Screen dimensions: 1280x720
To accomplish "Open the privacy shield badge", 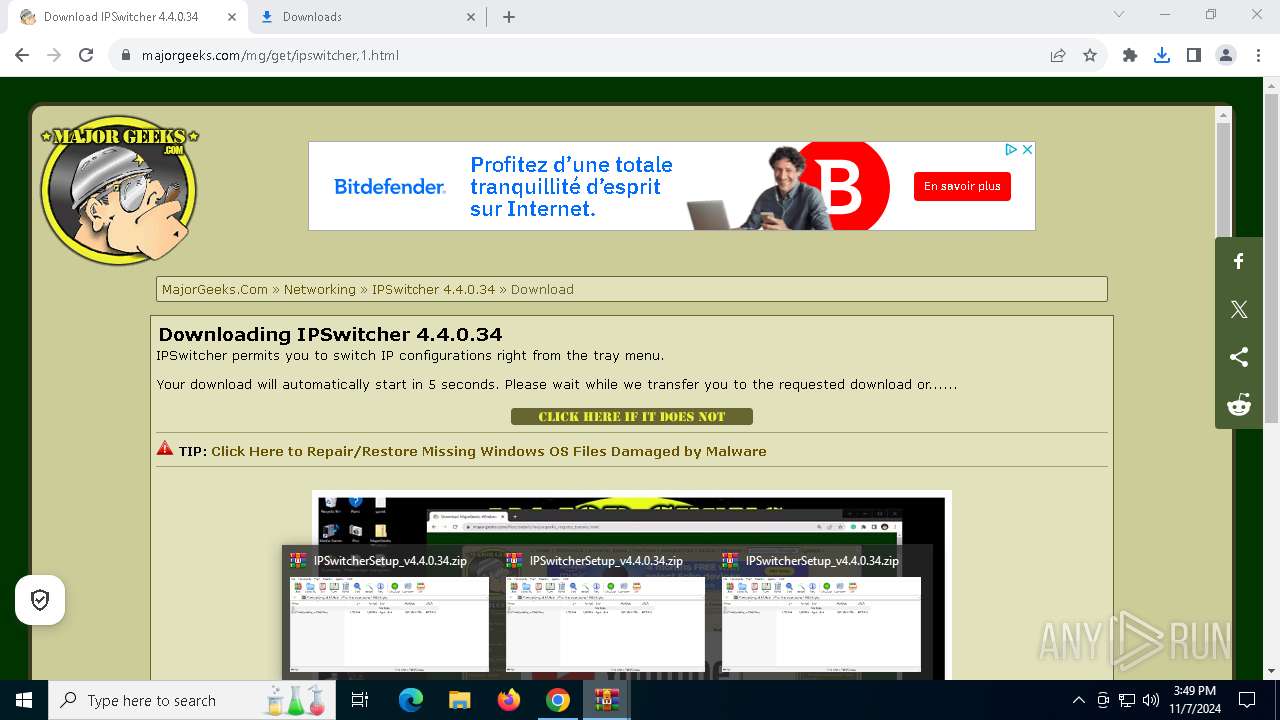I will tap(40, 600).
